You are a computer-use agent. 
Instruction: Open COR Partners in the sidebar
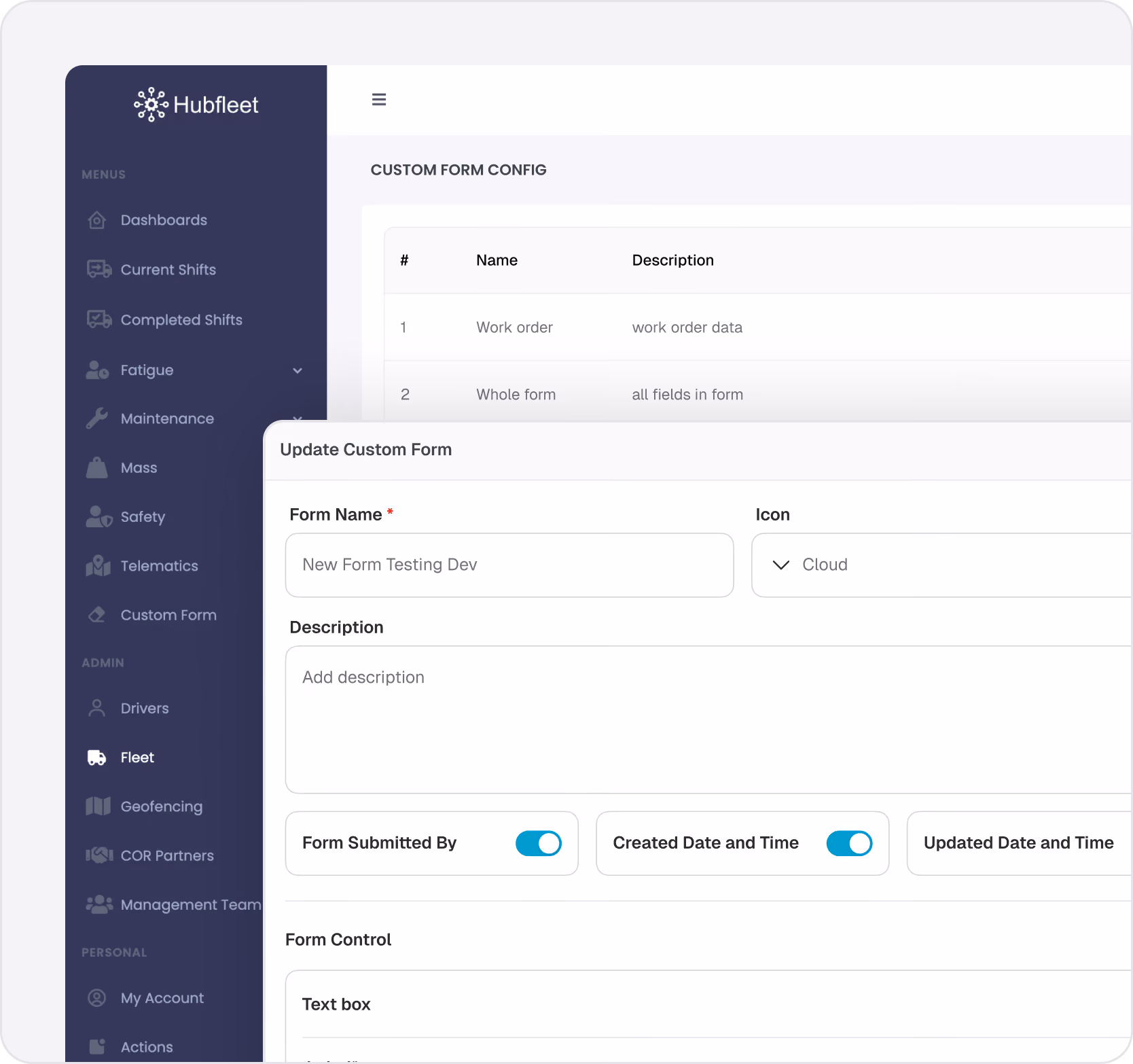[x=167, y=855]
